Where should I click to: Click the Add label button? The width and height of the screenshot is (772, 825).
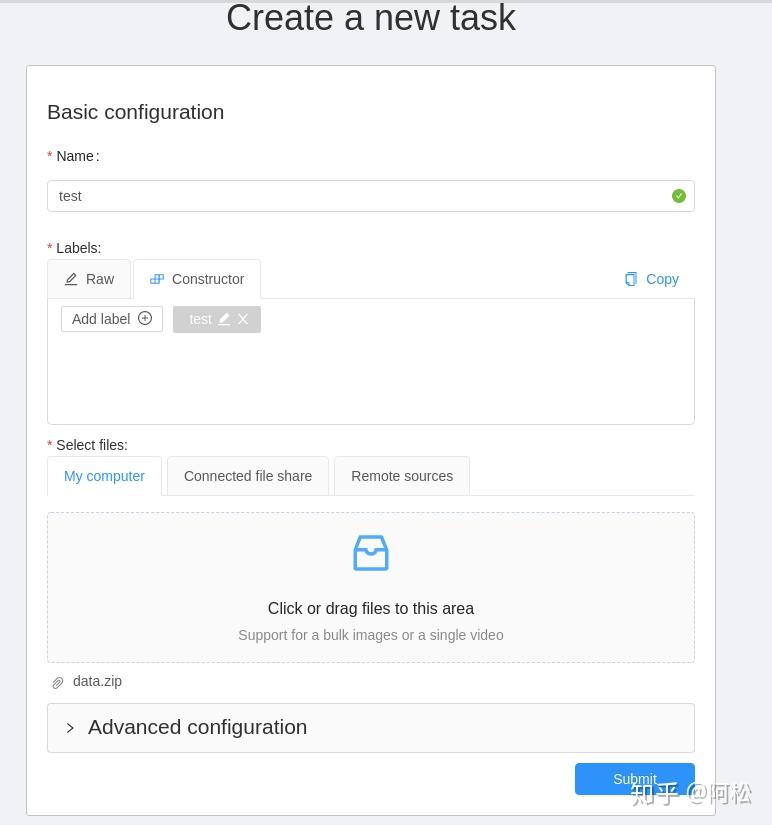(101, 319)
